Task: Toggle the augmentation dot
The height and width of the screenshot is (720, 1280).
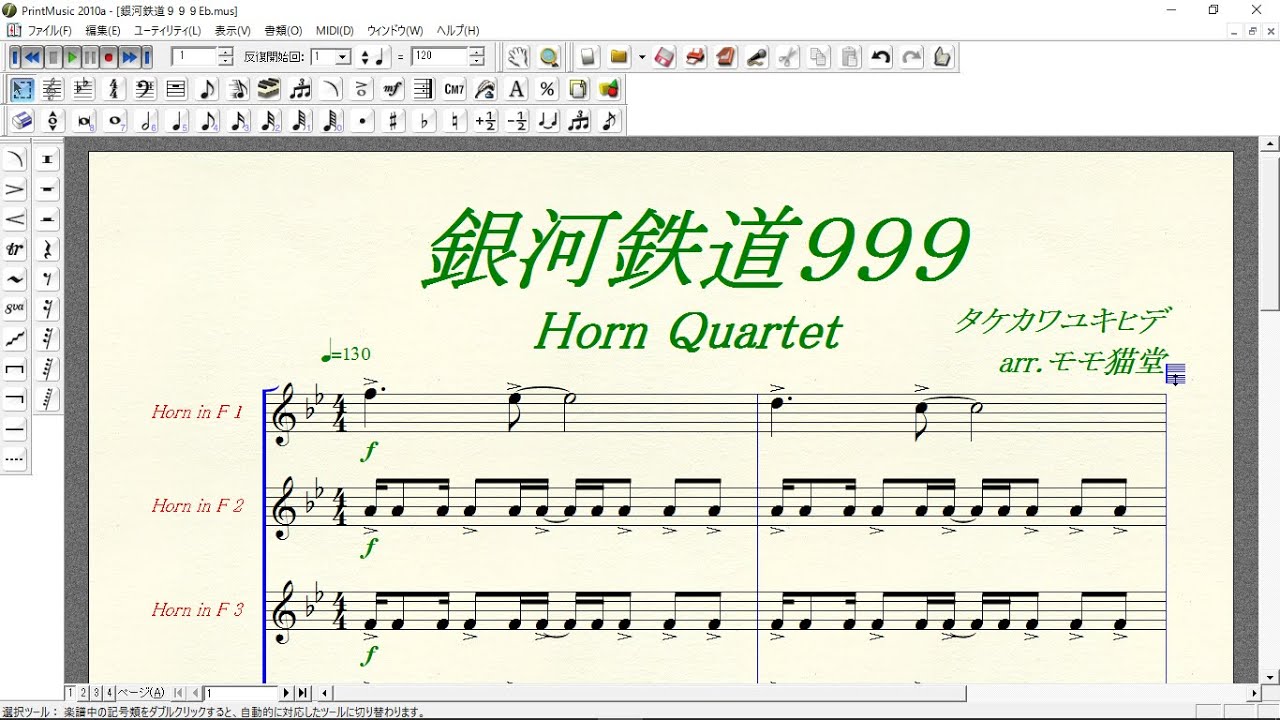Action: 363,121
